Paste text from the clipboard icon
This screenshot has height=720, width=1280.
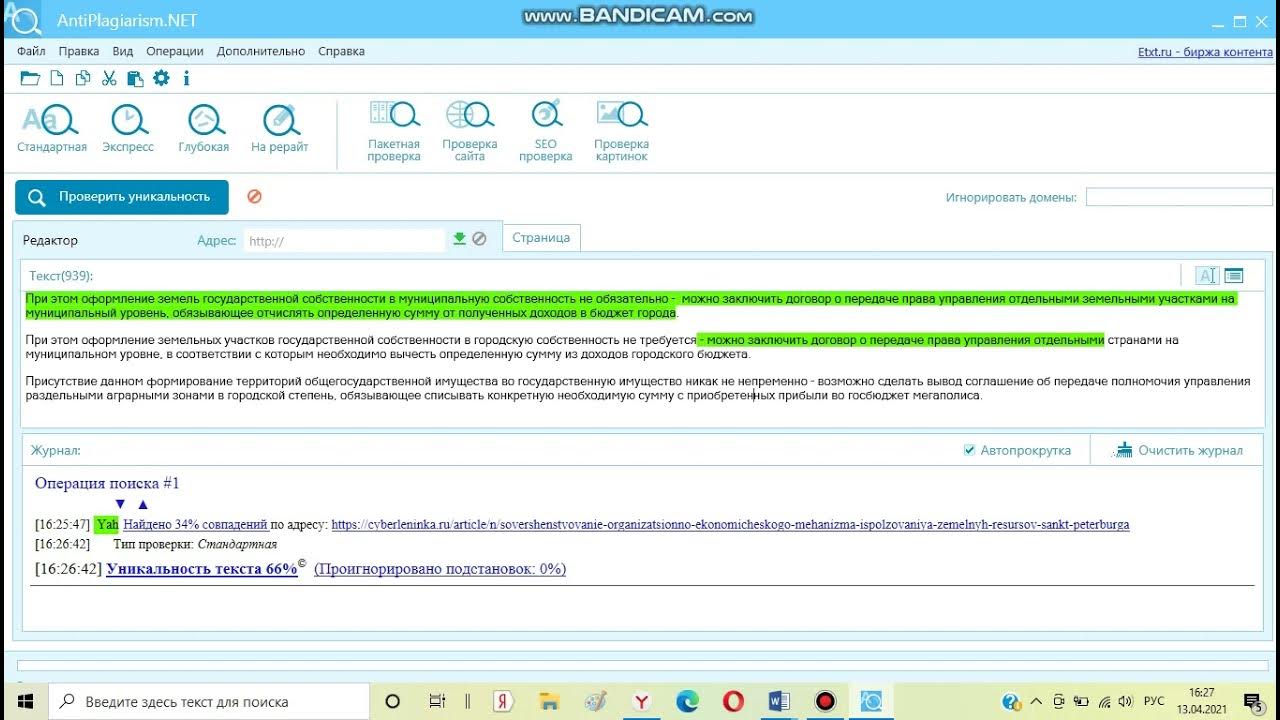click(135, 78)
